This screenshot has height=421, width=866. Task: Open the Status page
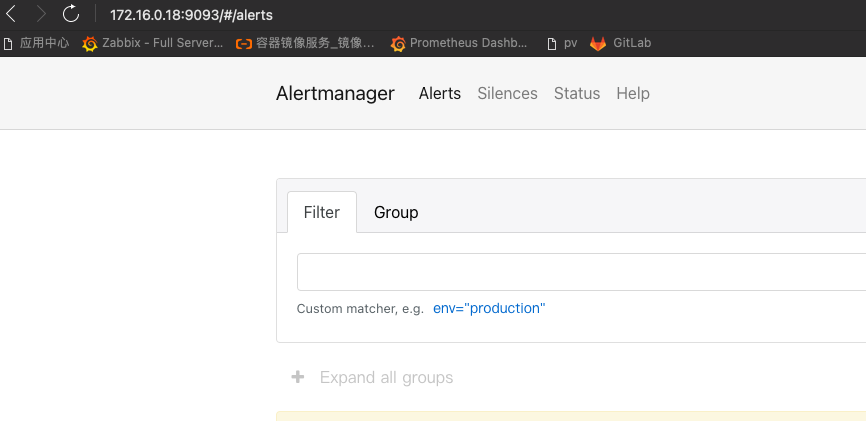tap(577, 93)
